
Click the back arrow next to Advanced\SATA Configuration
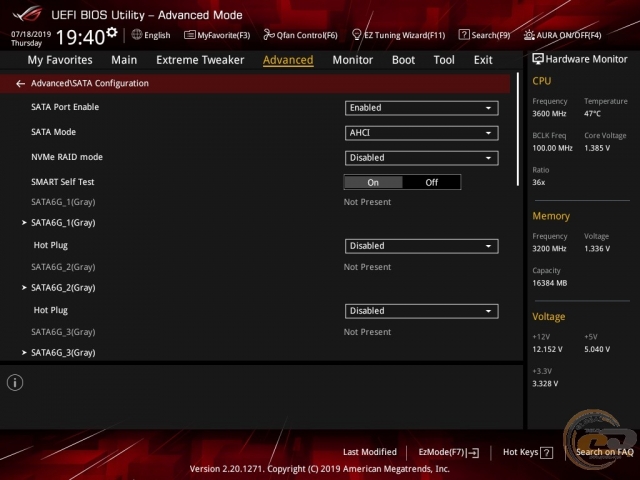click(20, 84)
